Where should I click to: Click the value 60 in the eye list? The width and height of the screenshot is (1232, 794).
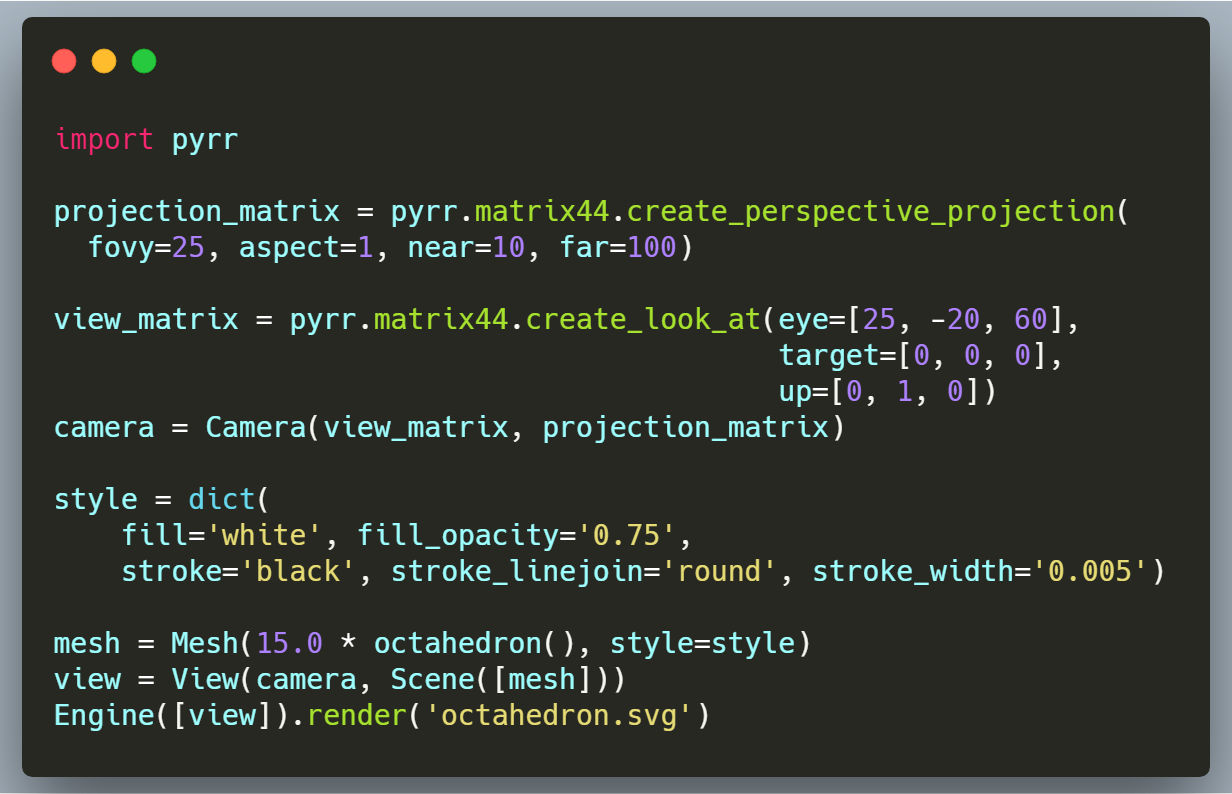(x=1031, y=319)
